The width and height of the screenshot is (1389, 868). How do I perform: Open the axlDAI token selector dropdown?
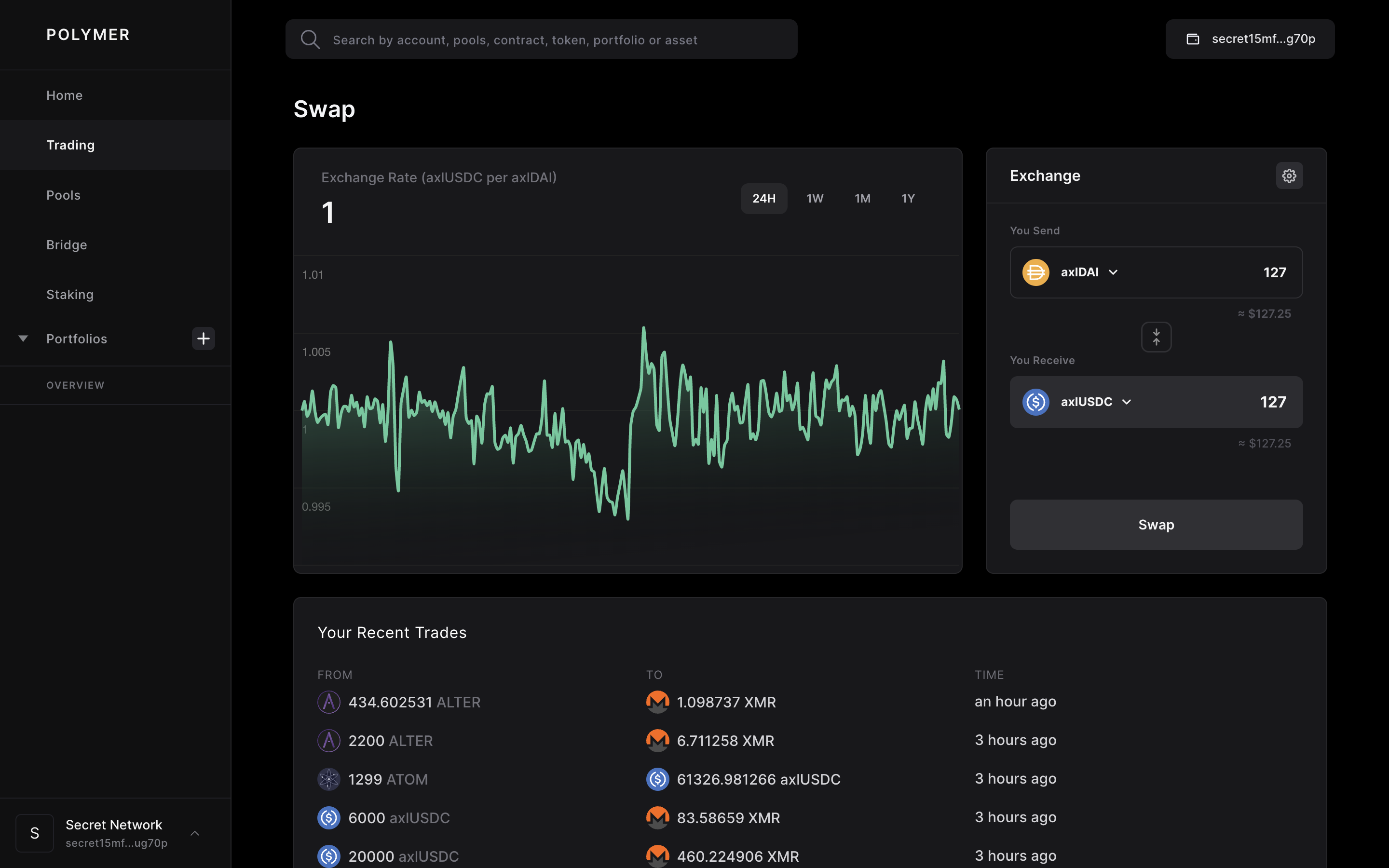point(1113,272)
